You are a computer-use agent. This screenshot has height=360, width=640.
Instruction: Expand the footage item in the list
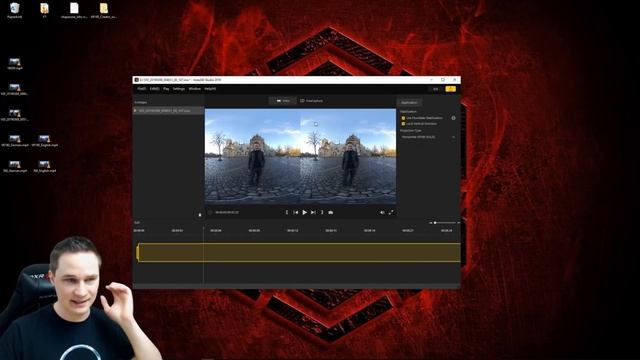coord(135,111)
